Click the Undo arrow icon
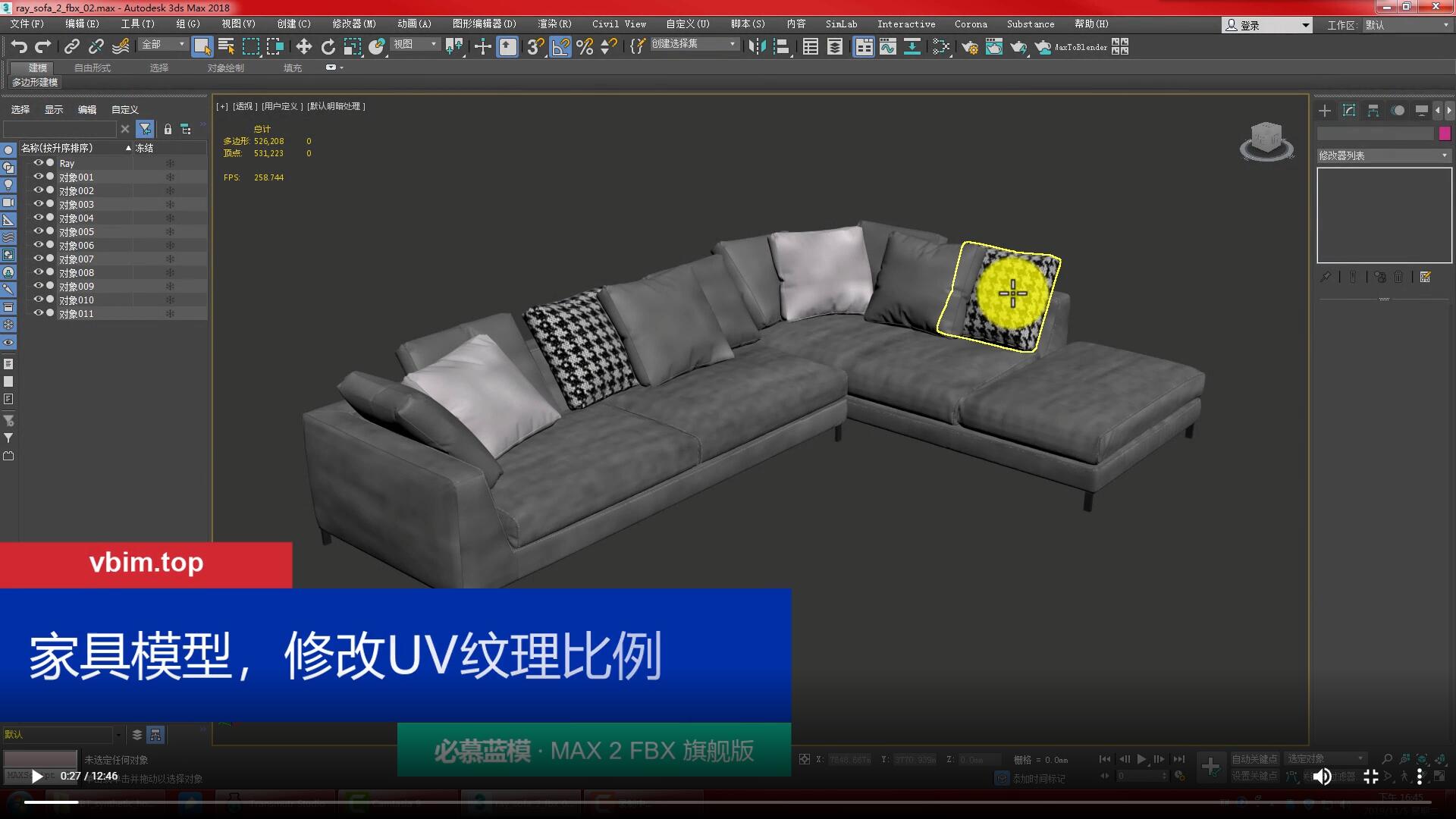This screenshot has width=1456, height=819. (18, 47)
